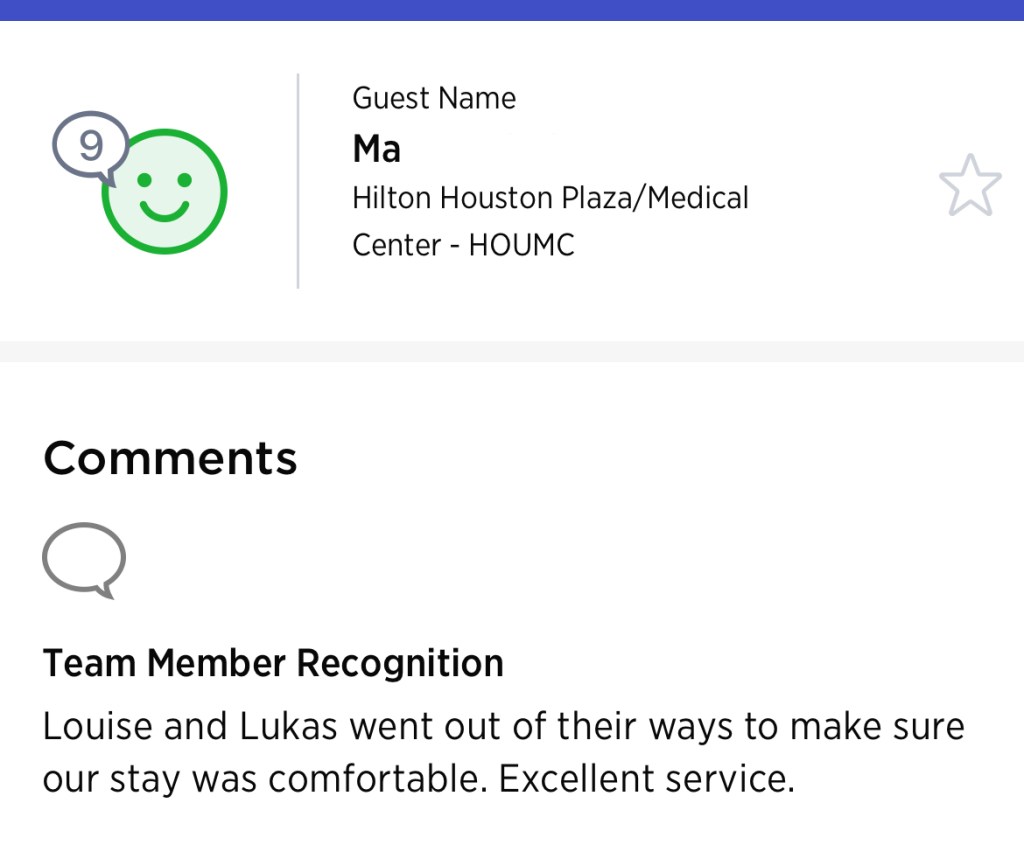
Task: Open the guest name 'Ma'
Action: 377,149
